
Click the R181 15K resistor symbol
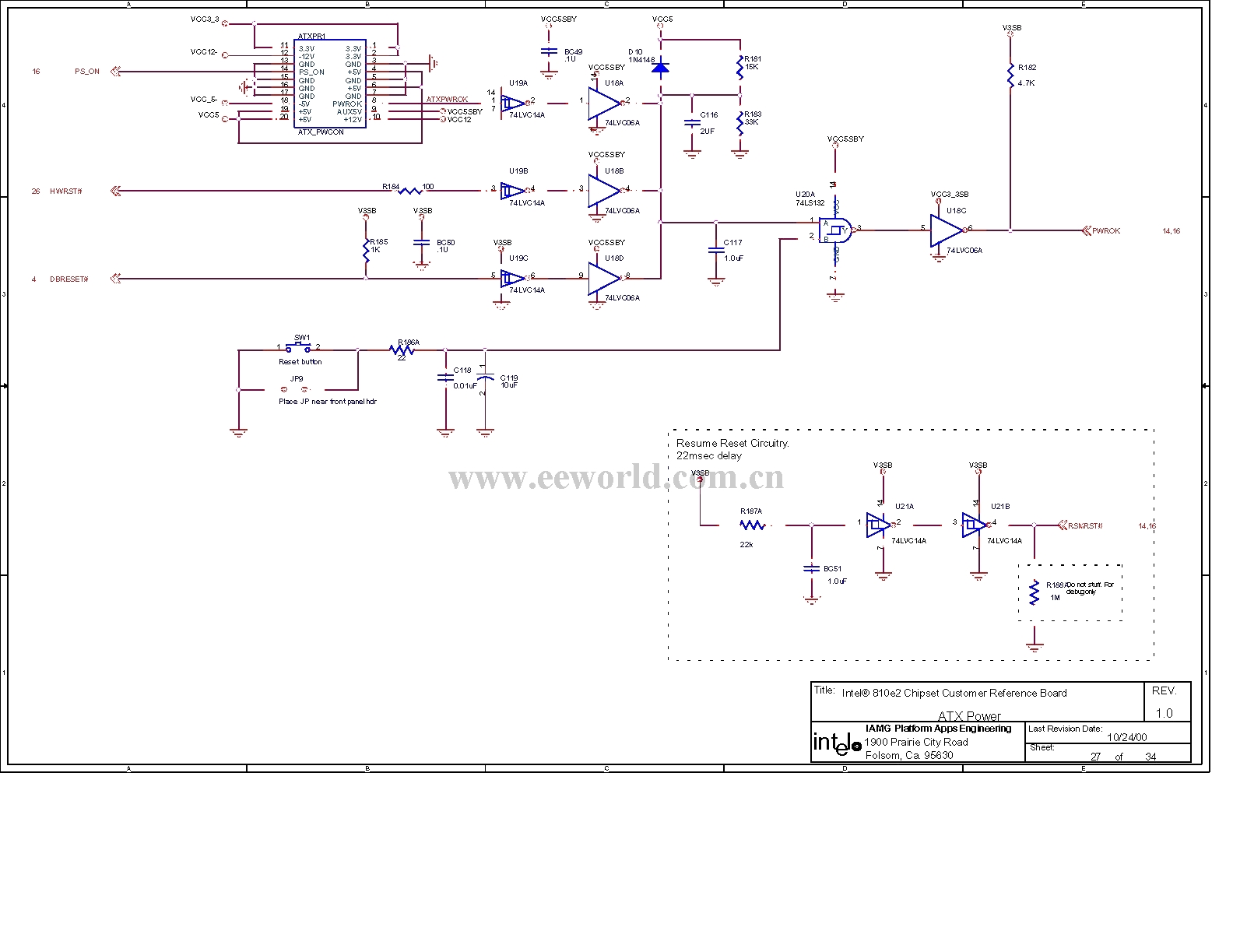click(740, 67)
